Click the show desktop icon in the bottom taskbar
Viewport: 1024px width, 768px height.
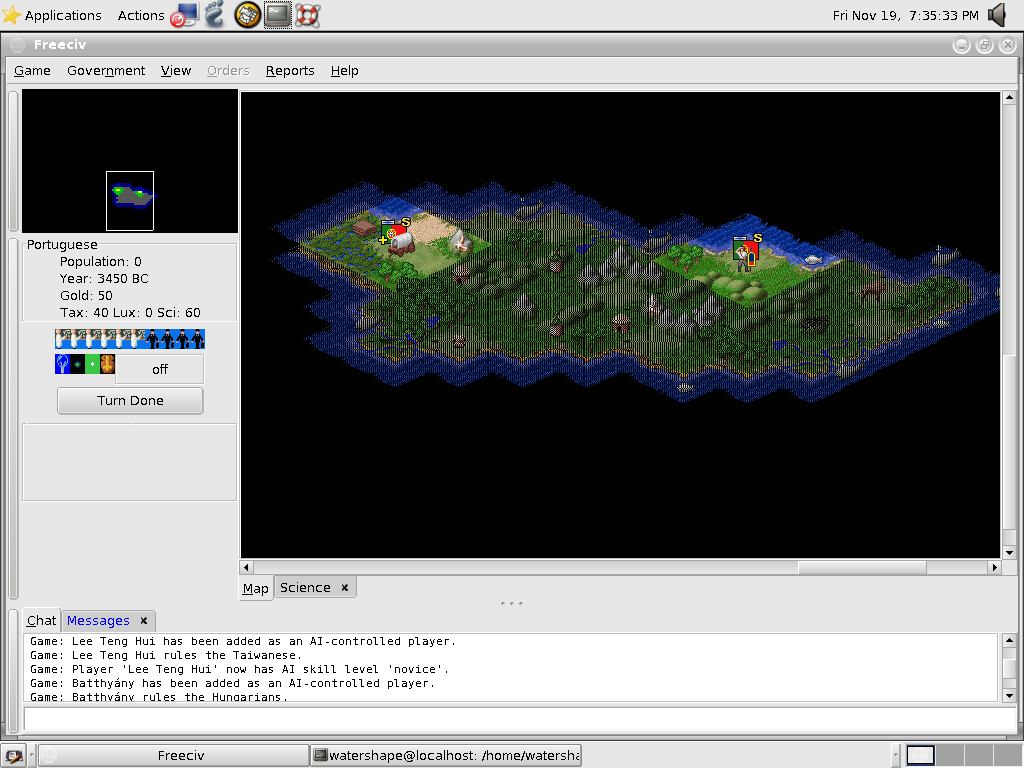(13, 756)
